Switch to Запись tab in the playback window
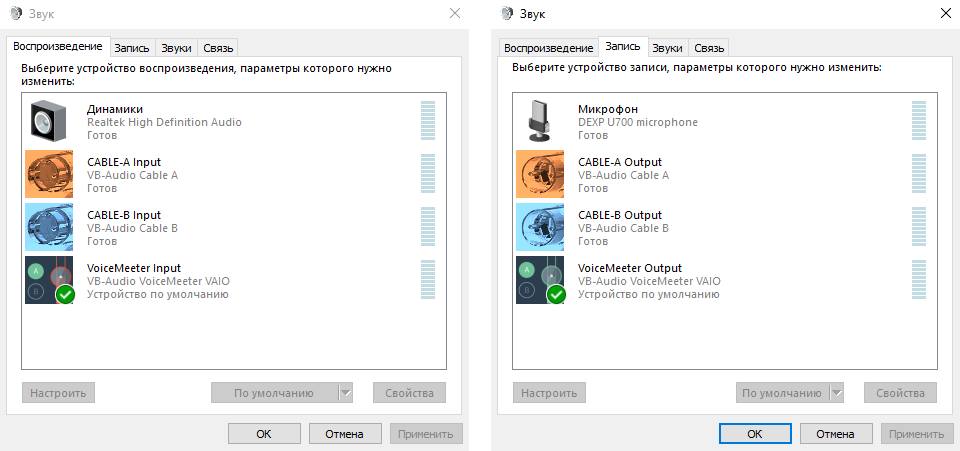This screenshot has width=960, height=451. tap(132, 48)
